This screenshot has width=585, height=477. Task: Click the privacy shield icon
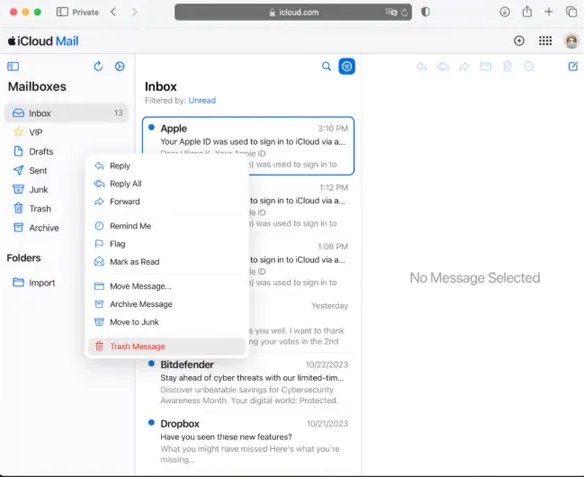(426, 12)
